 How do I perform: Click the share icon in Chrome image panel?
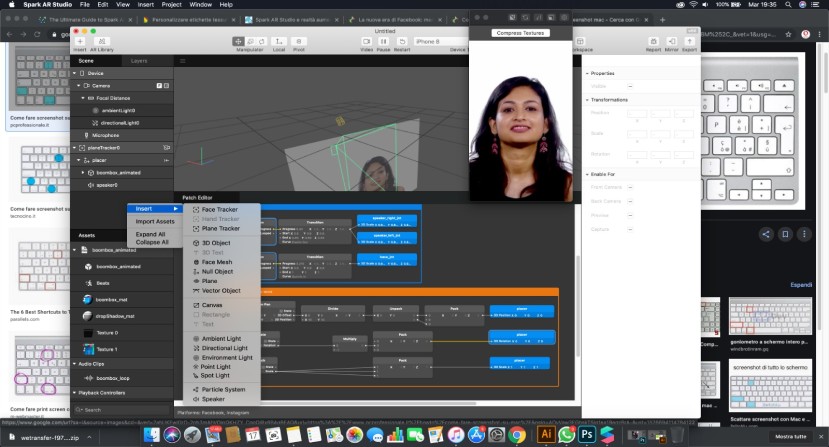coord(766,234)
